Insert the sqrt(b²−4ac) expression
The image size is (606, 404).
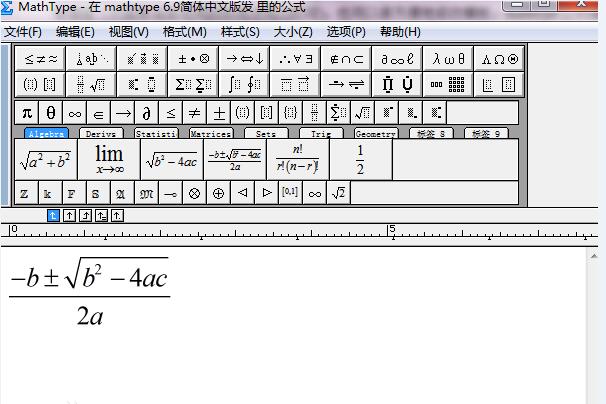[x=172, y=160]
